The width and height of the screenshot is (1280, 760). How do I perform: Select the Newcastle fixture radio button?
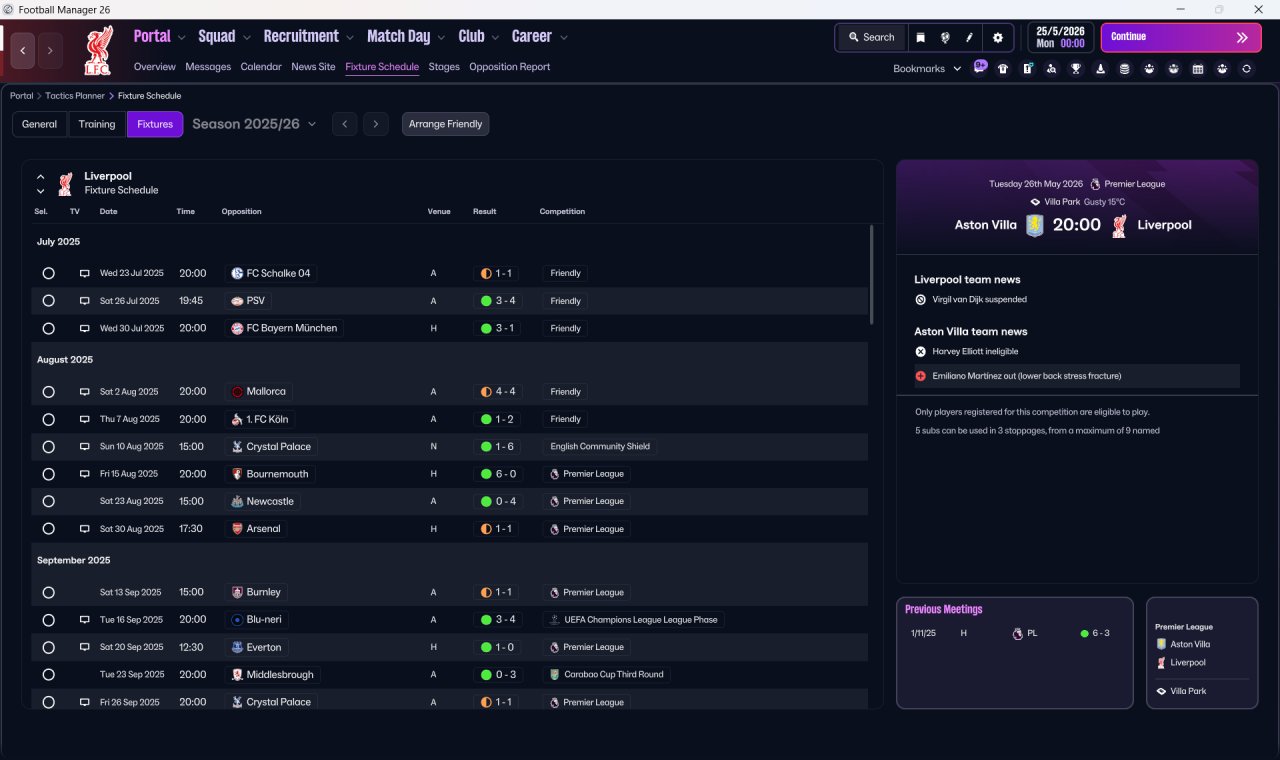[x=48, y=502]
